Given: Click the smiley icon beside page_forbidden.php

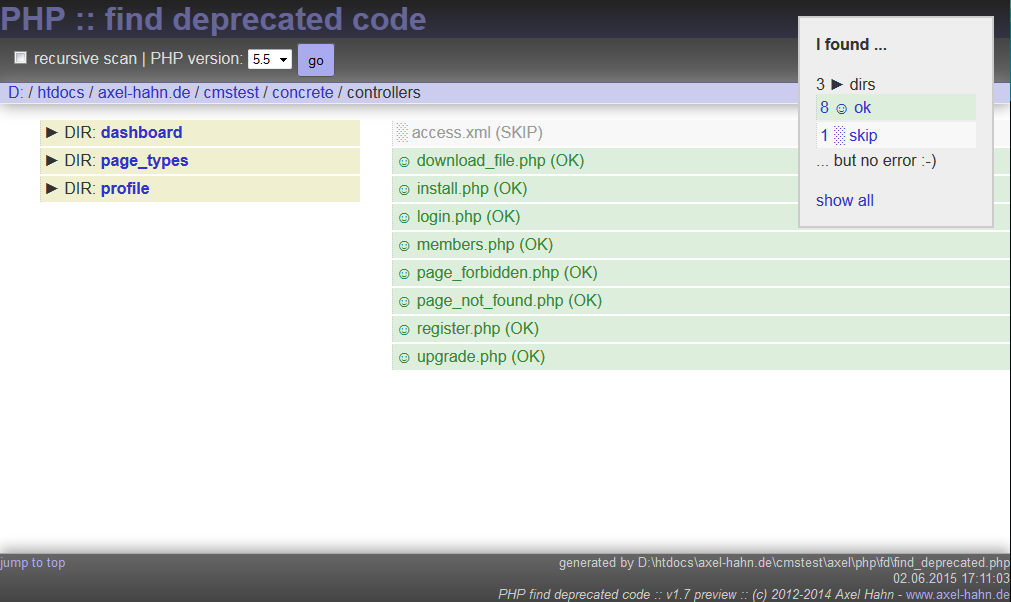Looking at the screenshot, I should (x=404, y=274).
